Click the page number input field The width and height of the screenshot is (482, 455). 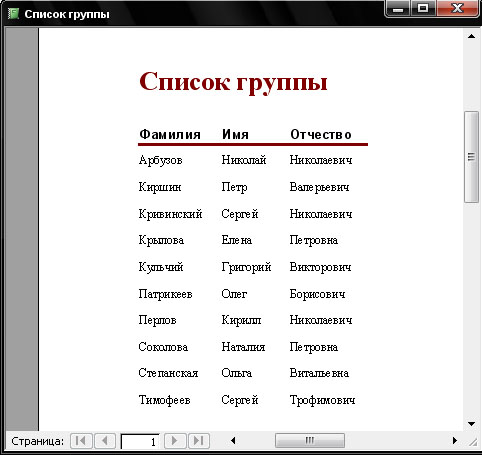pos(140,442)
